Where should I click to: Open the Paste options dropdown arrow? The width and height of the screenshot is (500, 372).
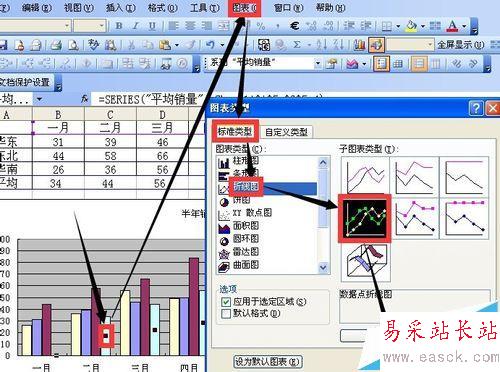click(x=177, y=45)
